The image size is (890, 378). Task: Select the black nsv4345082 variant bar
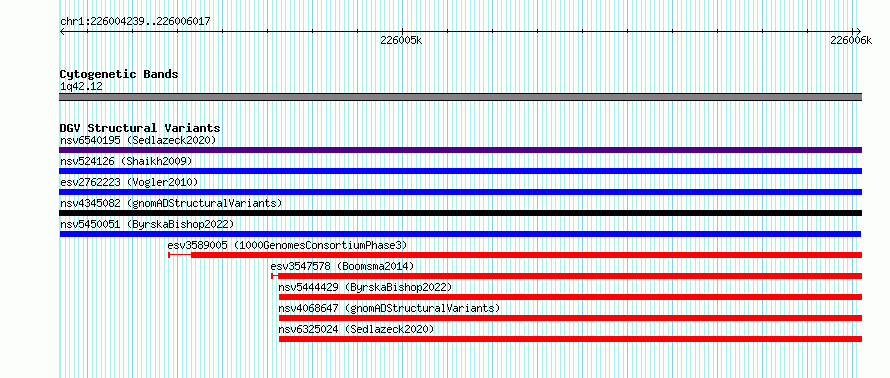pyautogui.click(x=460, y=213)
